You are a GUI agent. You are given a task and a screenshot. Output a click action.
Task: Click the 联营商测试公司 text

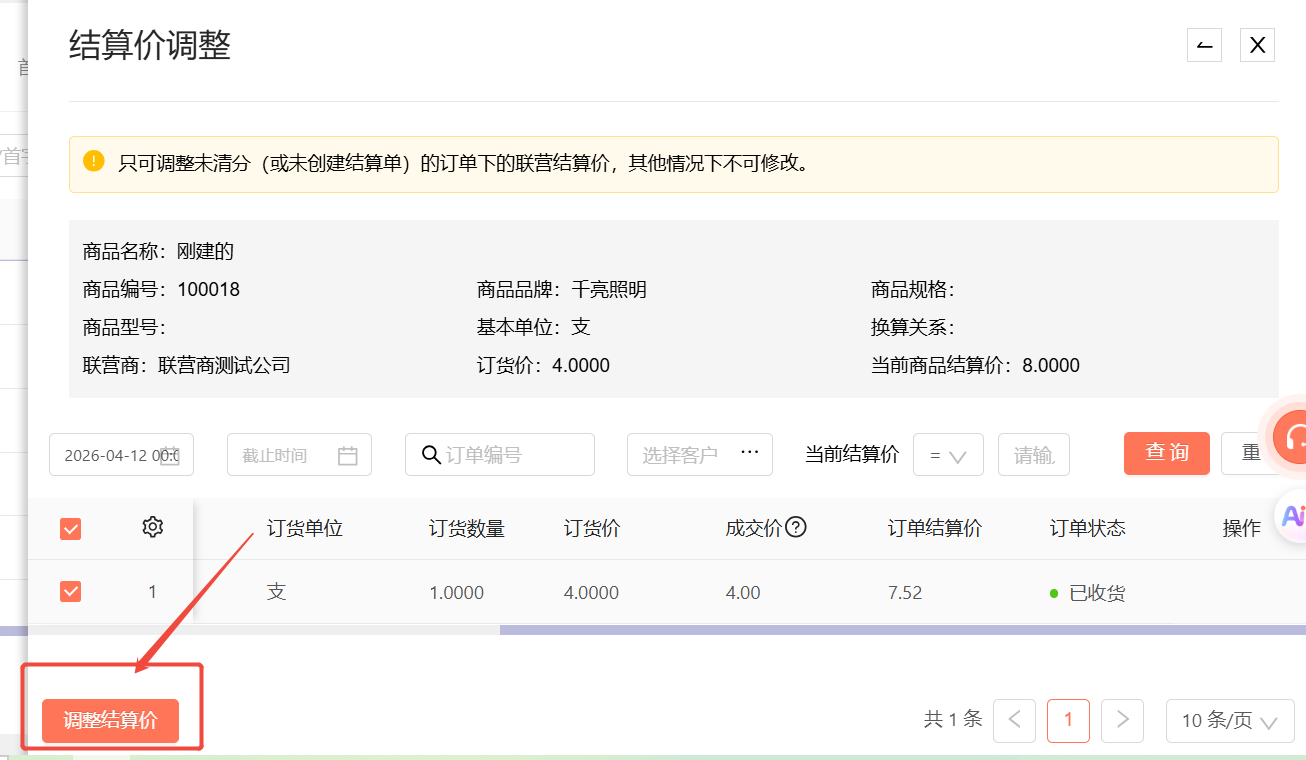[x=224, y=365]
